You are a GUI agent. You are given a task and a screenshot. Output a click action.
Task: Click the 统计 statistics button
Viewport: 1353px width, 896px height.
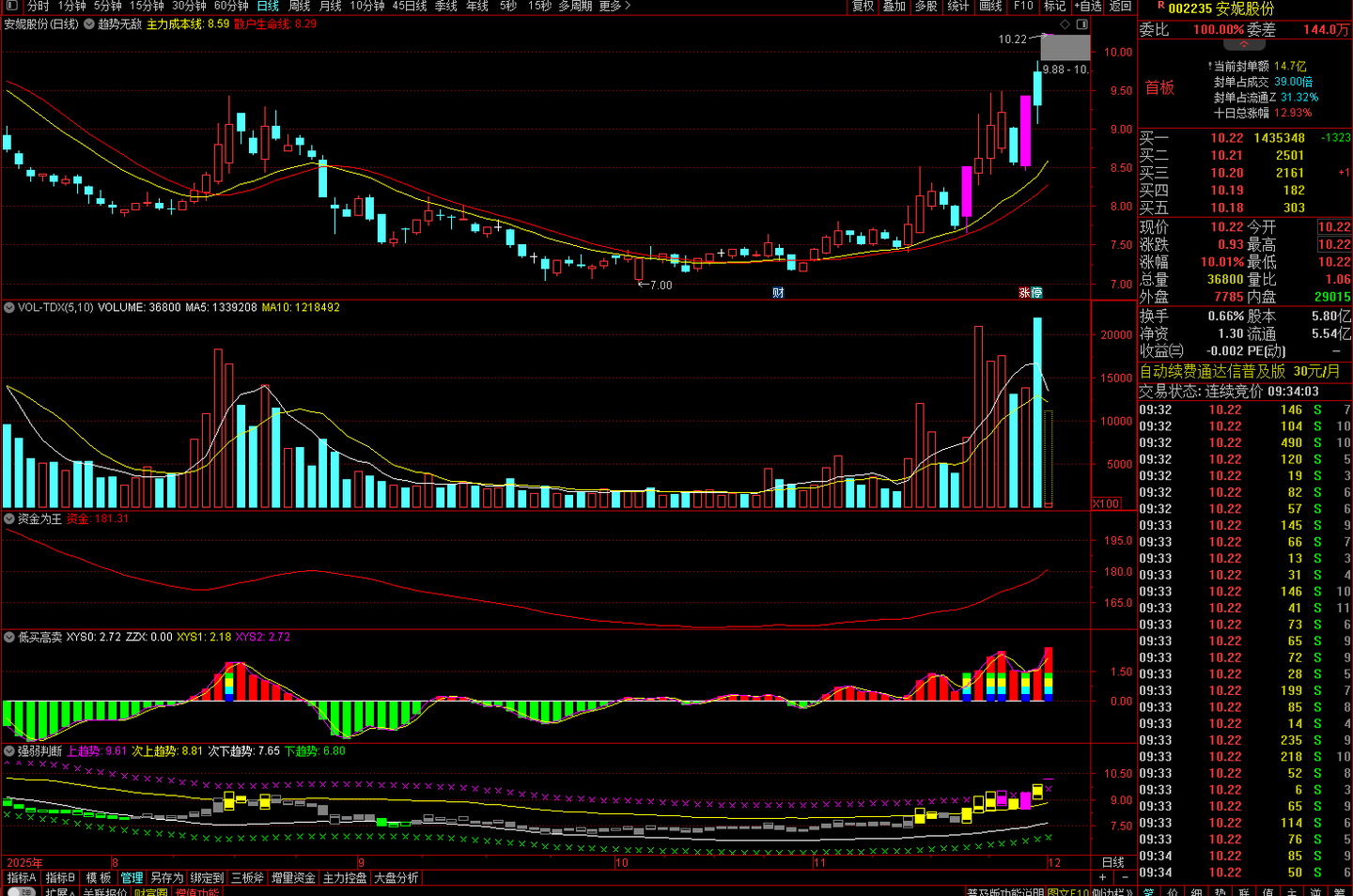click(957, 6)
